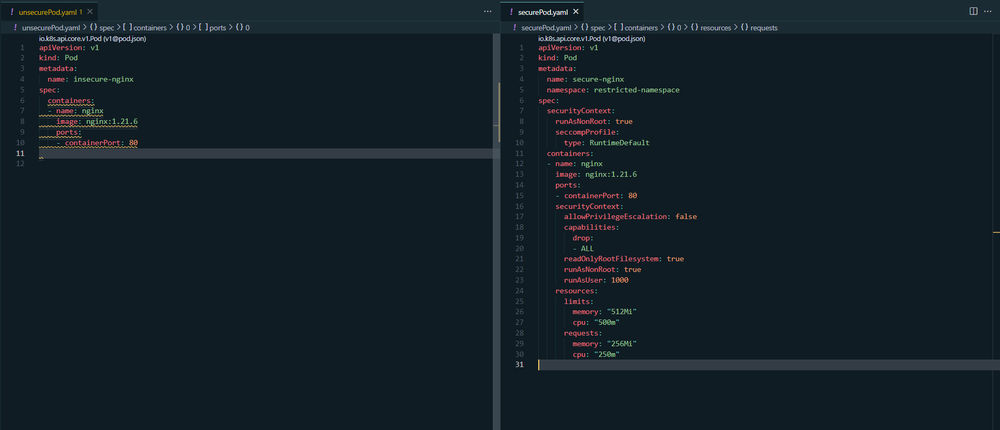This screenshot has height=430, width=1000.
Task: Switch to the securePod.yaml tab
Action: (x=544, y=11)
